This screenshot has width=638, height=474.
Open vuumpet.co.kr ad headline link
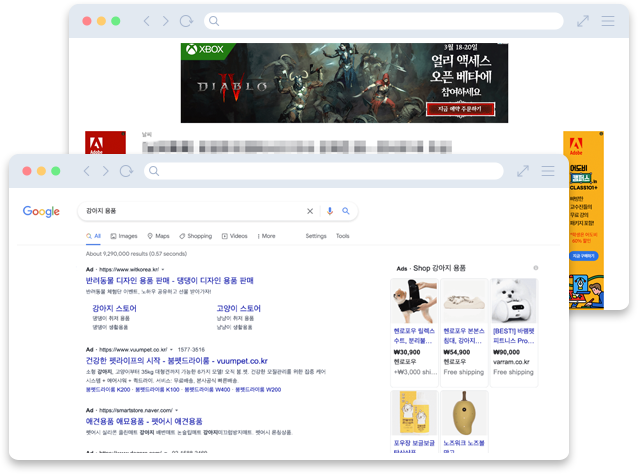(x=177, y=361)
